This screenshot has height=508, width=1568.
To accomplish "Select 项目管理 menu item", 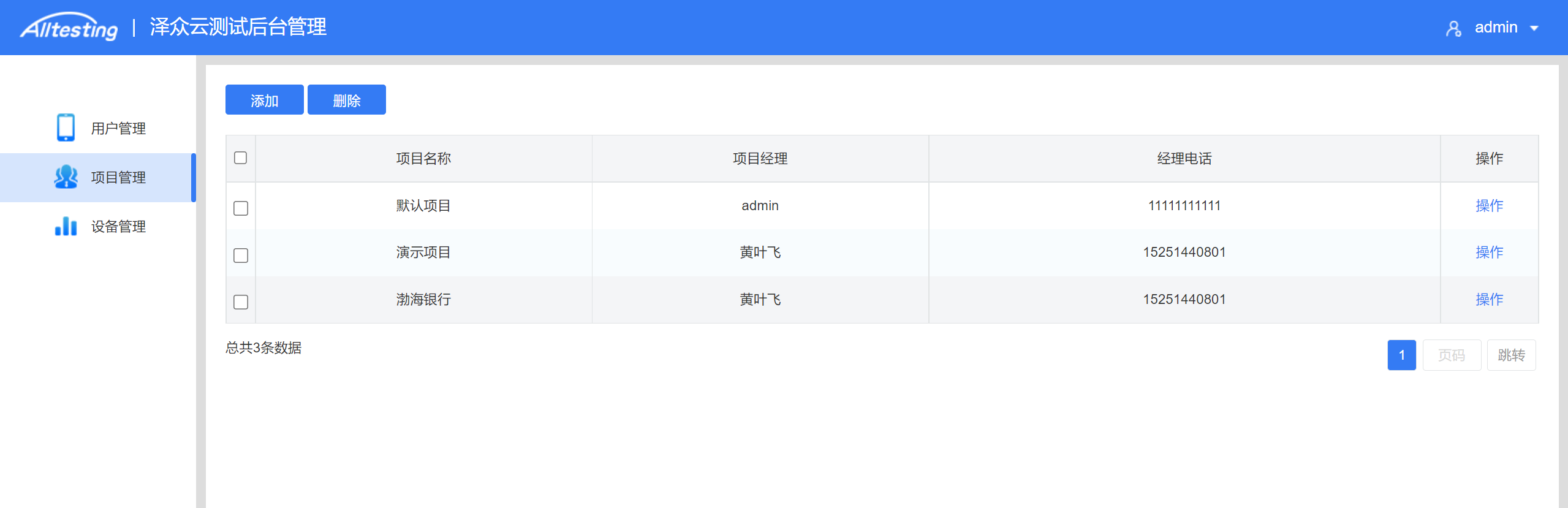I will coord(98,177).
